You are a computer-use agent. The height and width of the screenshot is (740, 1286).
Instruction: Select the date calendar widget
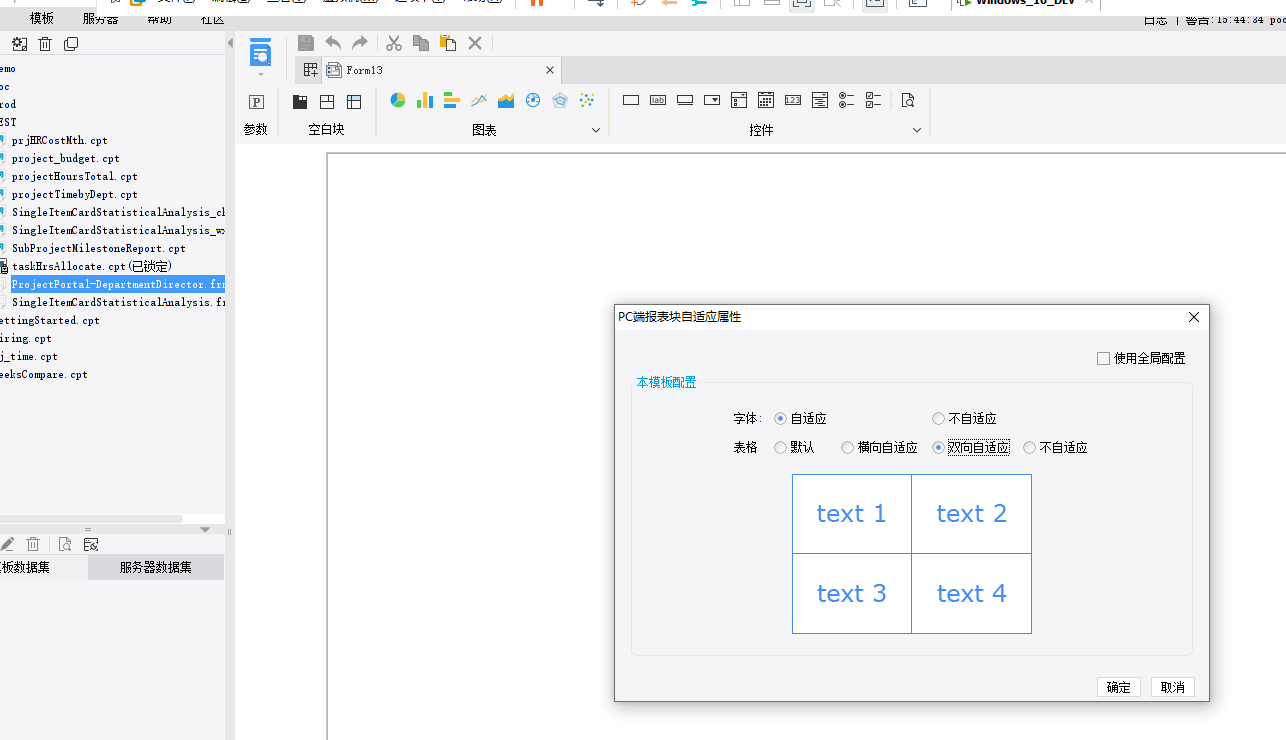click(x=766, y=100)
